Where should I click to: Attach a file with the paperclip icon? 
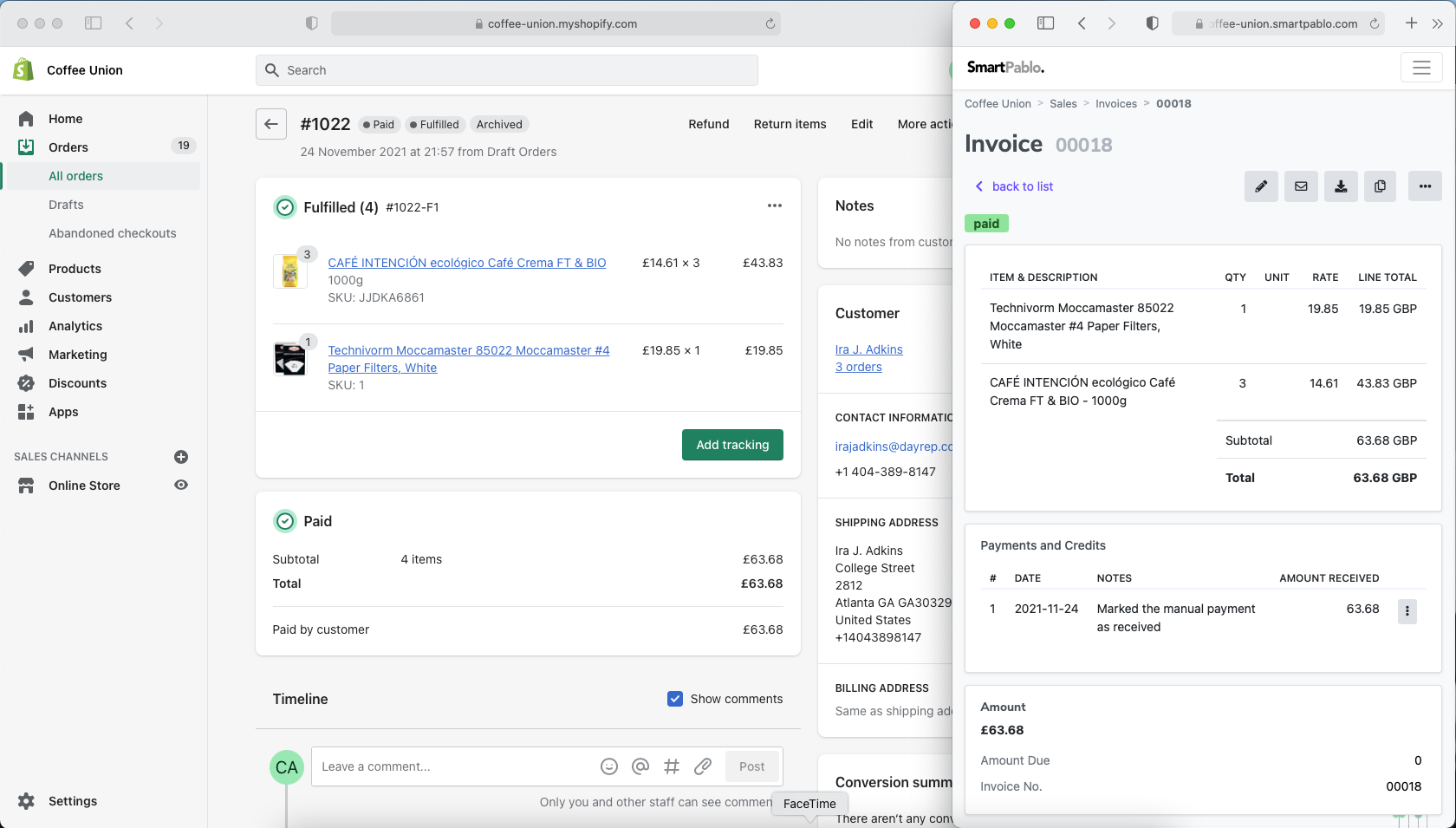point(703,766)
